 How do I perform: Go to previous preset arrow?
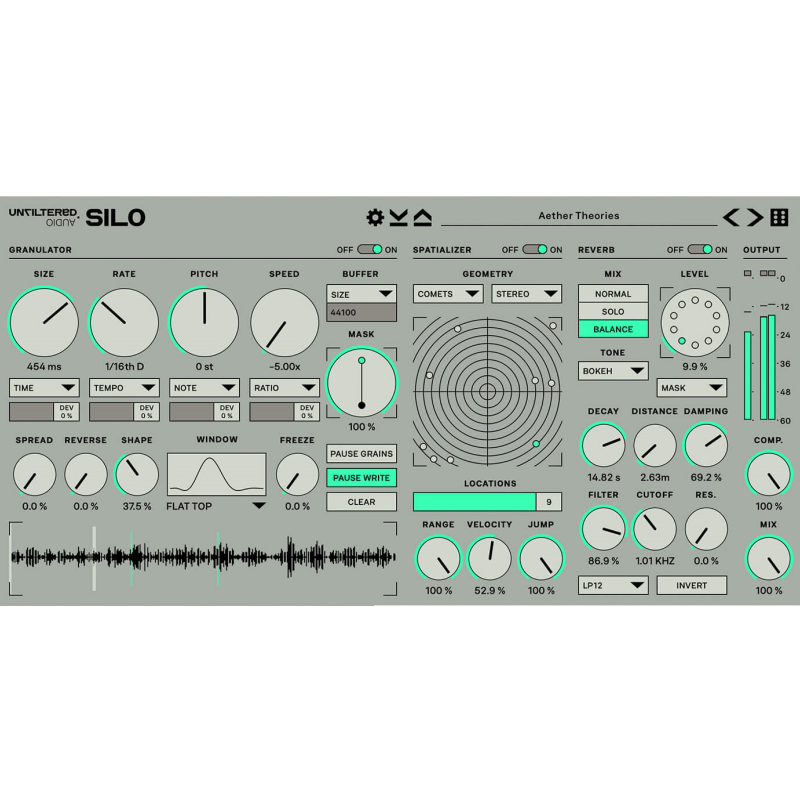coord(731,217)
